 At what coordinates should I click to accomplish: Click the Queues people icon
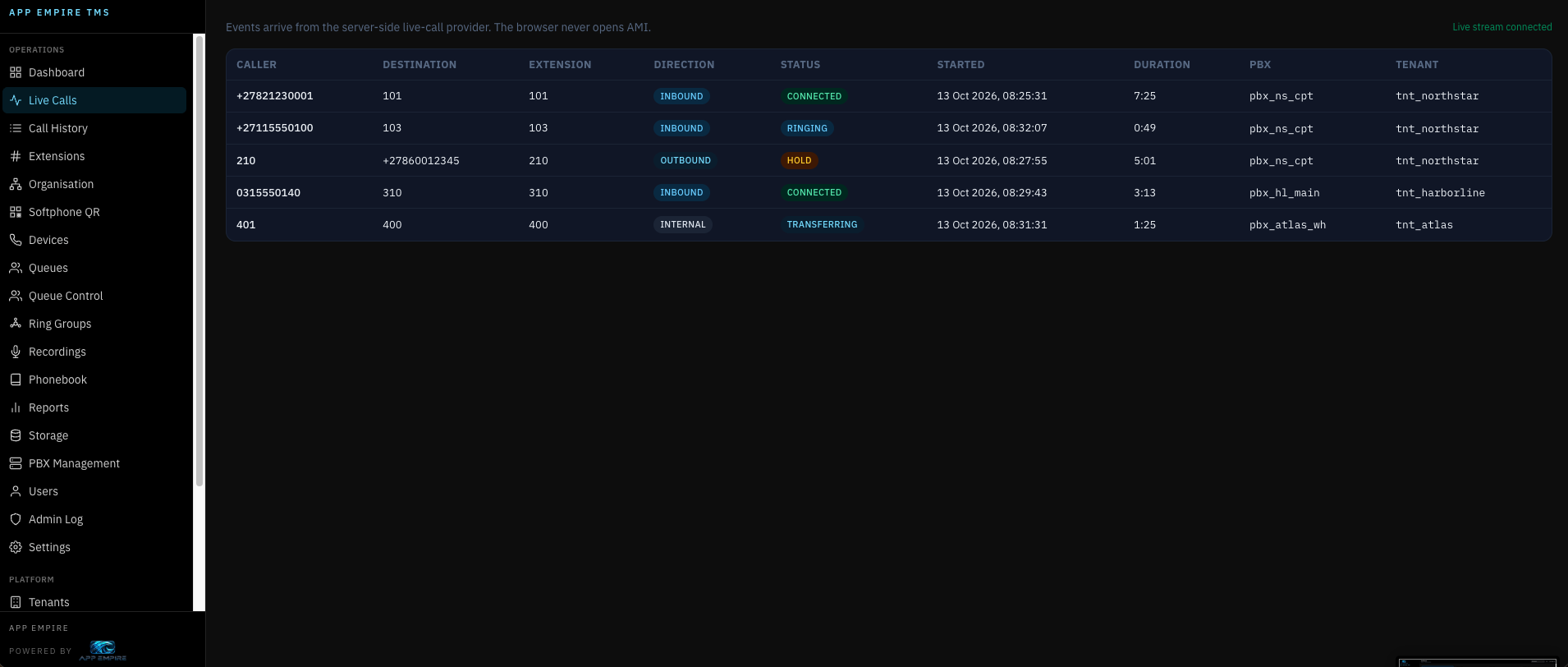(16, 268)
